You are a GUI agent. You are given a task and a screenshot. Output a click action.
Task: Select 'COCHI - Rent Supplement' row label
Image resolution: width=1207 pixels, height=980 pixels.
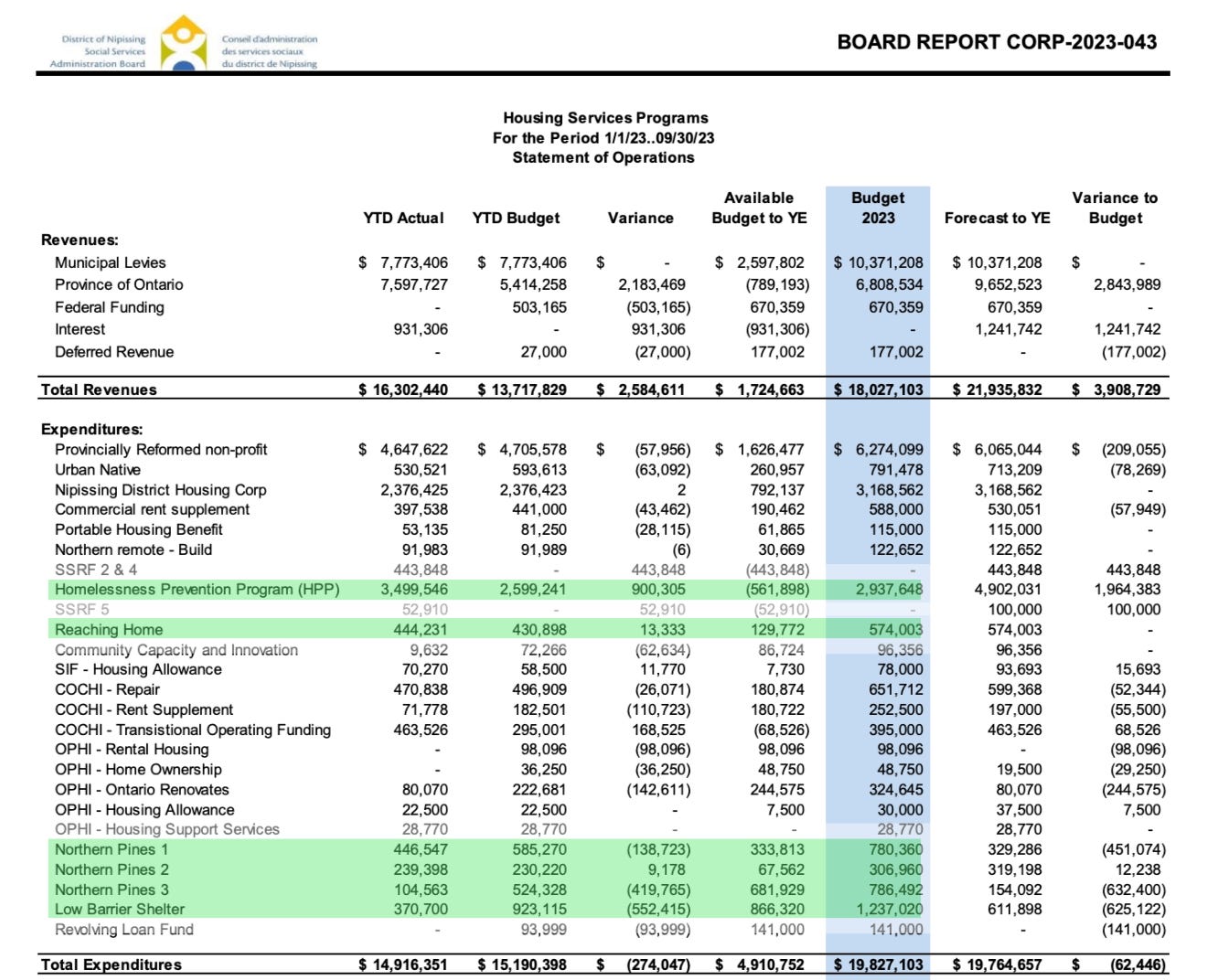coord(144,709)
